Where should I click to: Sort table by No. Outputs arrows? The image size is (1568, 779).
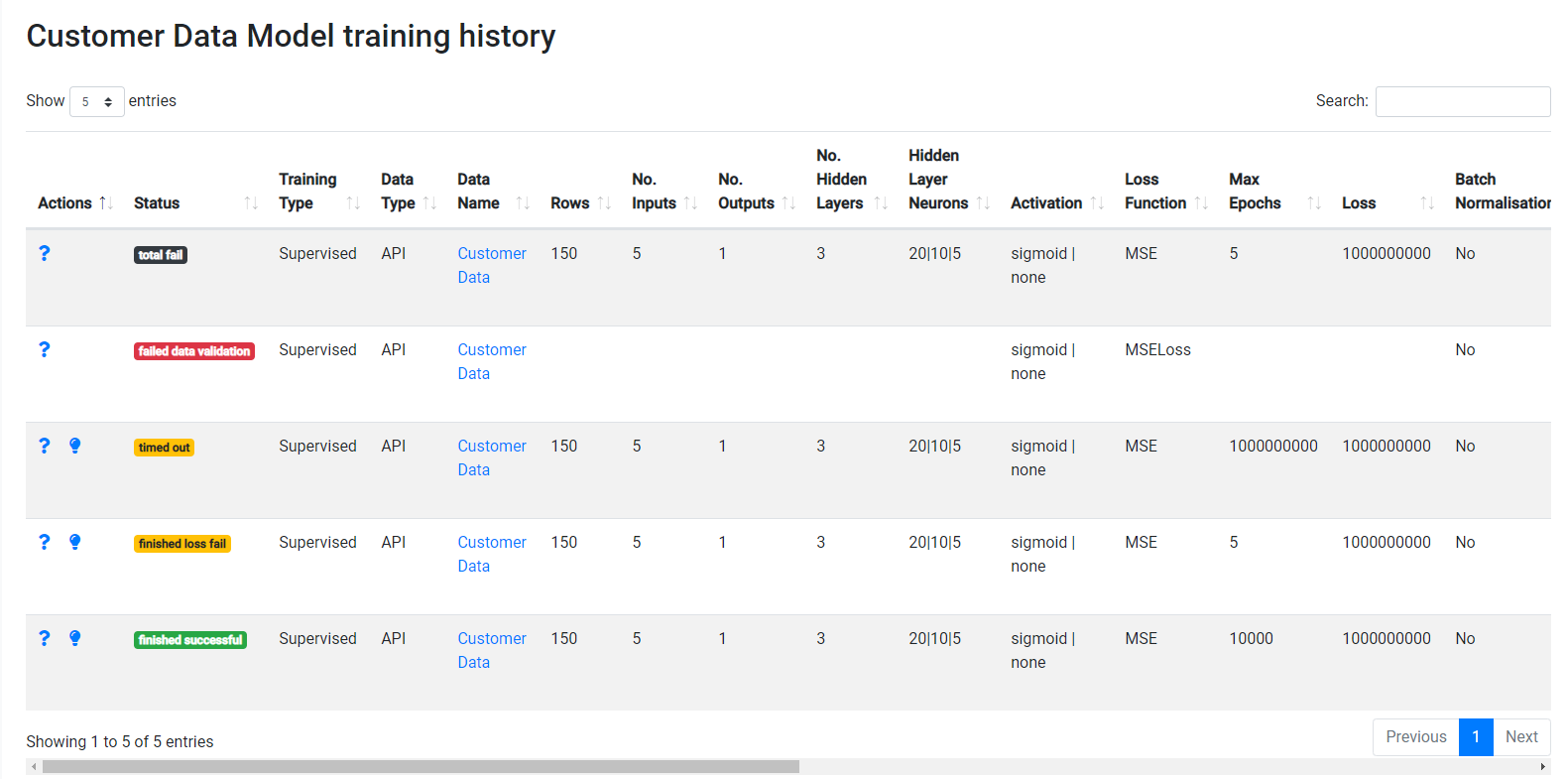click(788, 202)
